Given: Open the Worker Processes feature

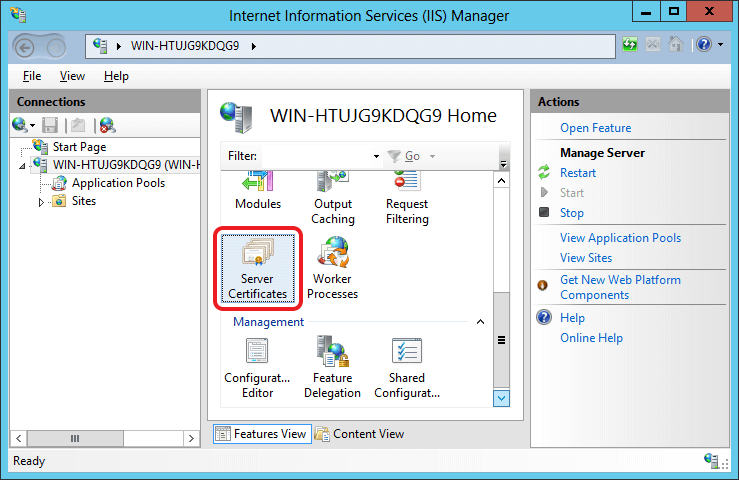Looking at the screenshot, I should (332, 268).
